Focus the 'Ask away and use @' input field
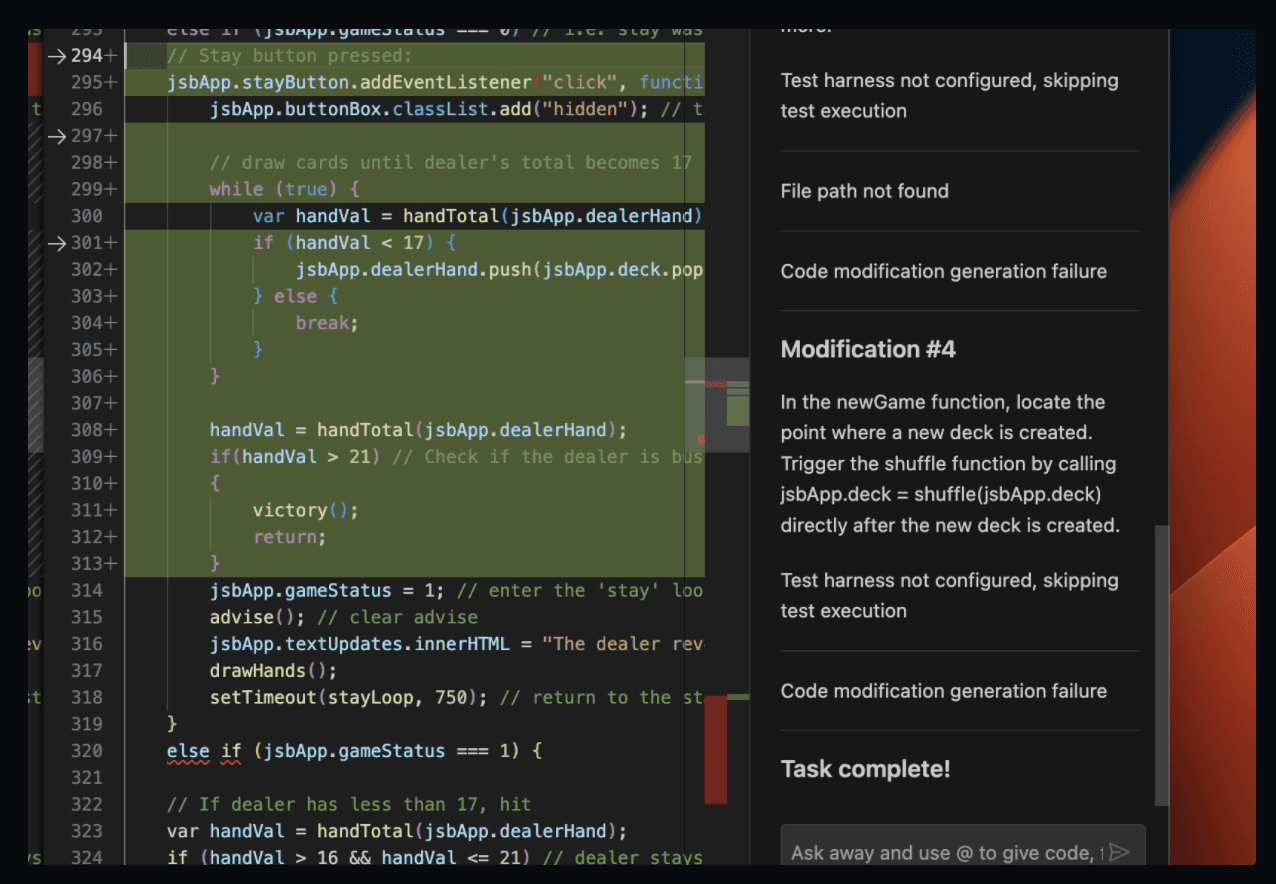The height and width of the screenshot is (884, 1276). click(x=962, y=846)
